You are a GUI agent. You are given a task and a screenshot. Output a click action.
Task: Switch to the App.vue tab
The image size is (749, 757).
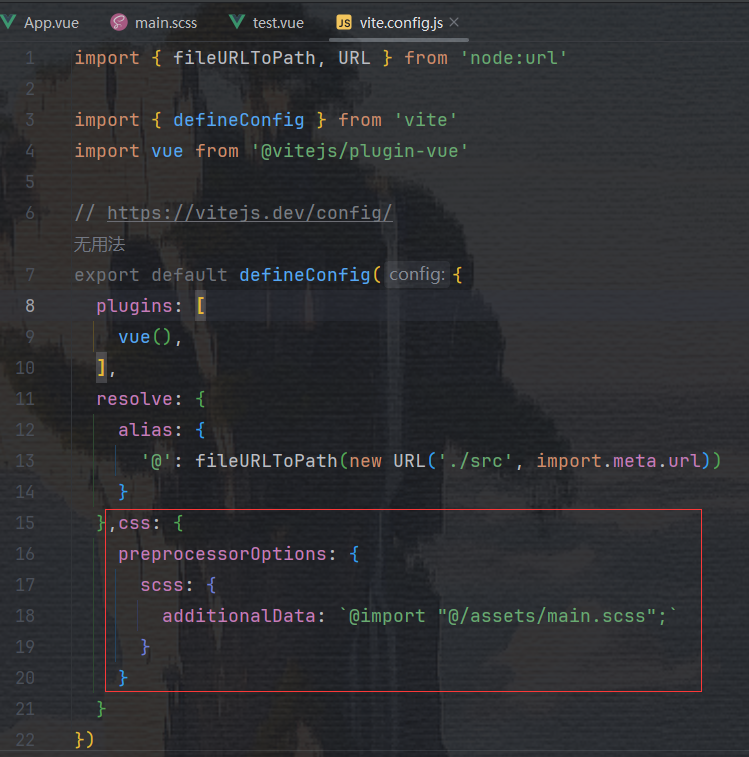(x=51, y=22)
